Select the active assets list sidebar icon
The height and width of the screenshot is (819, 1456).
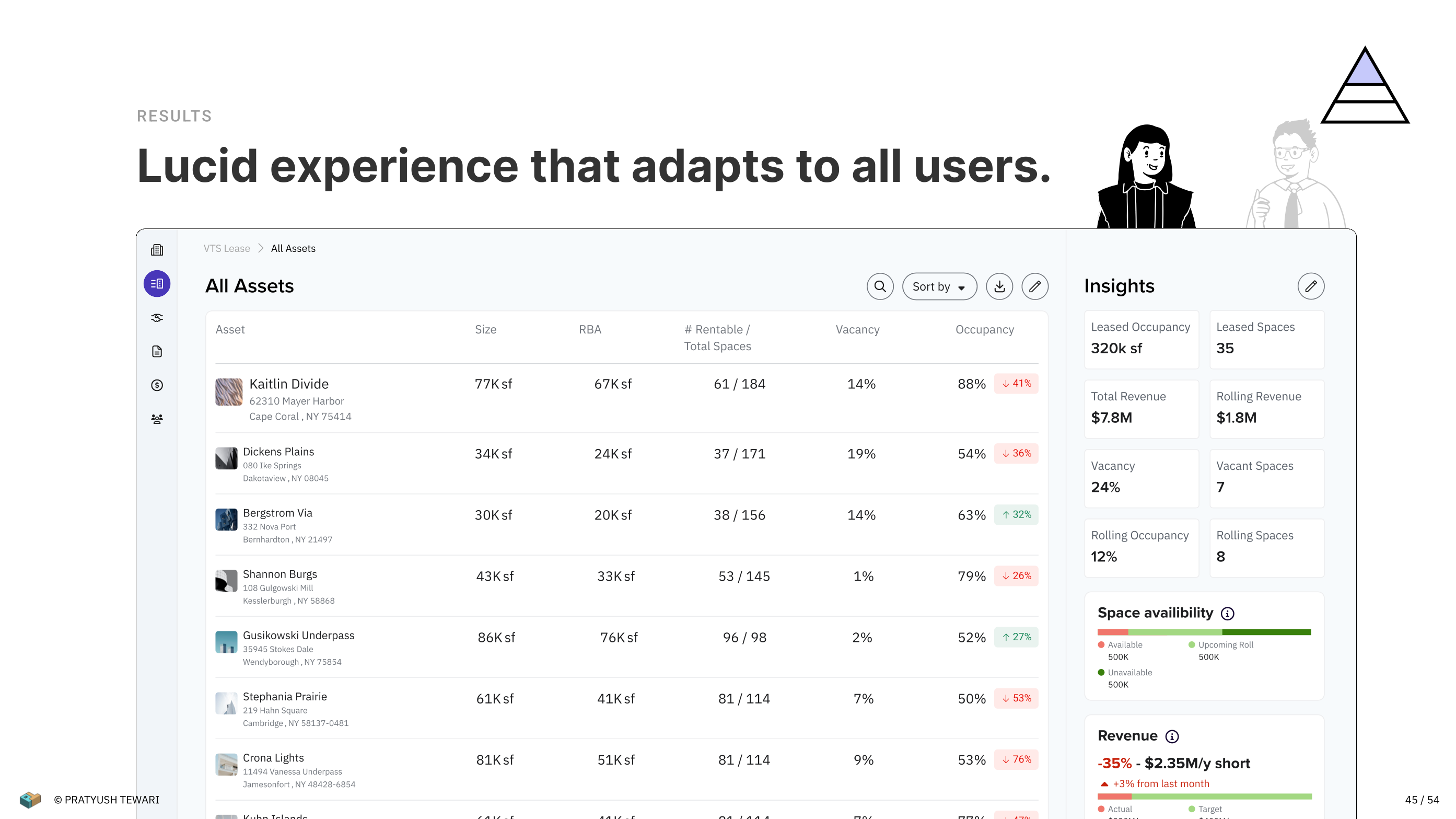click(x=157, y=283)
